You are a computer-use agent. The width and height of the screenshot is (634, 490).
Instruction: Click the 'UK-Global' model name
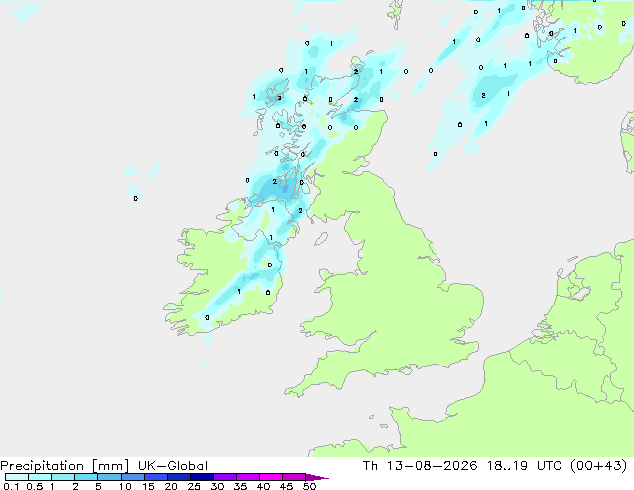point(173,466)
